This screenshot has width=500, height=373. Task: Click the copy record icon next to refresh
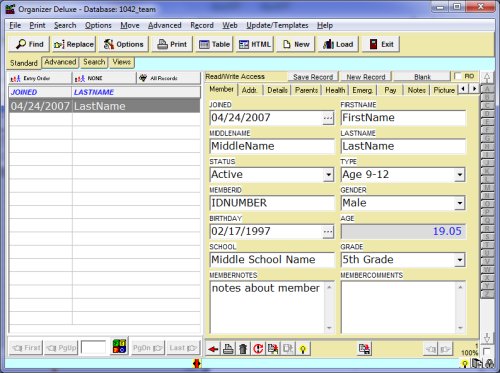click(273, 349)
